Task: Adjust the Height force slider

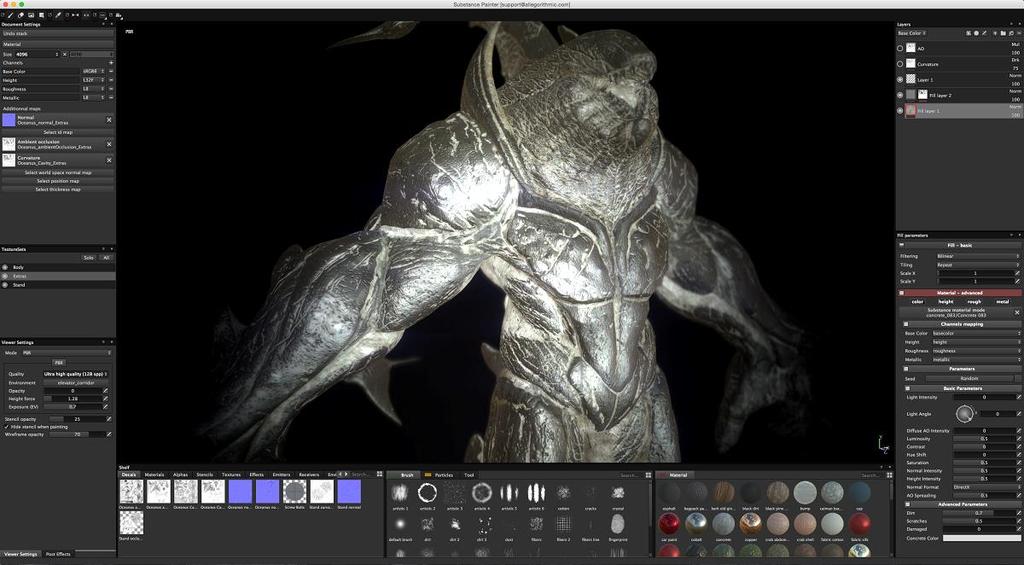Action: 72,398
